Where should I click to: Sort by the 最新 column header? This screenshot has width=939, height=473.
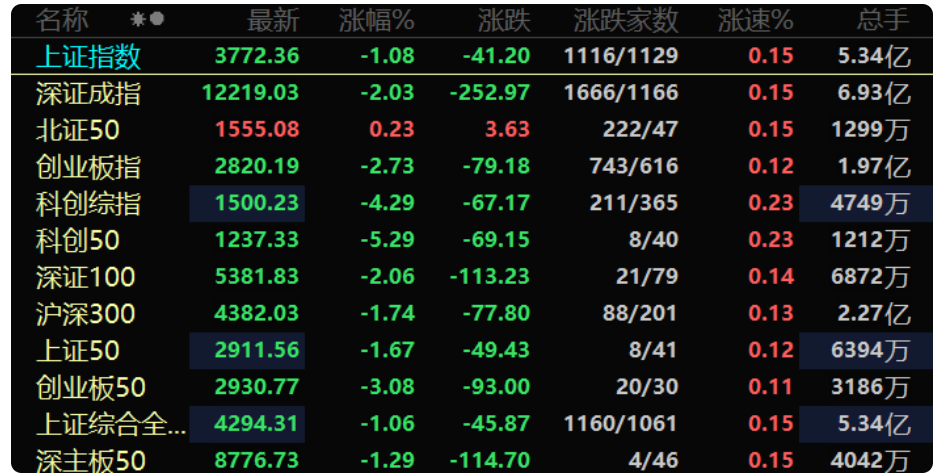[273, 20]
